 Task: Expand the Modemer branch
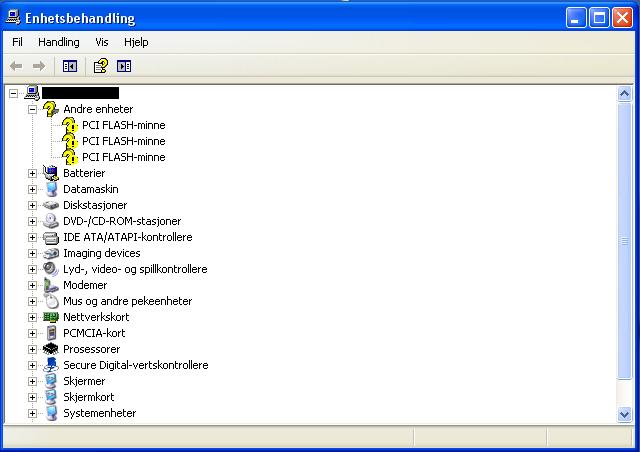click(32, 285)
